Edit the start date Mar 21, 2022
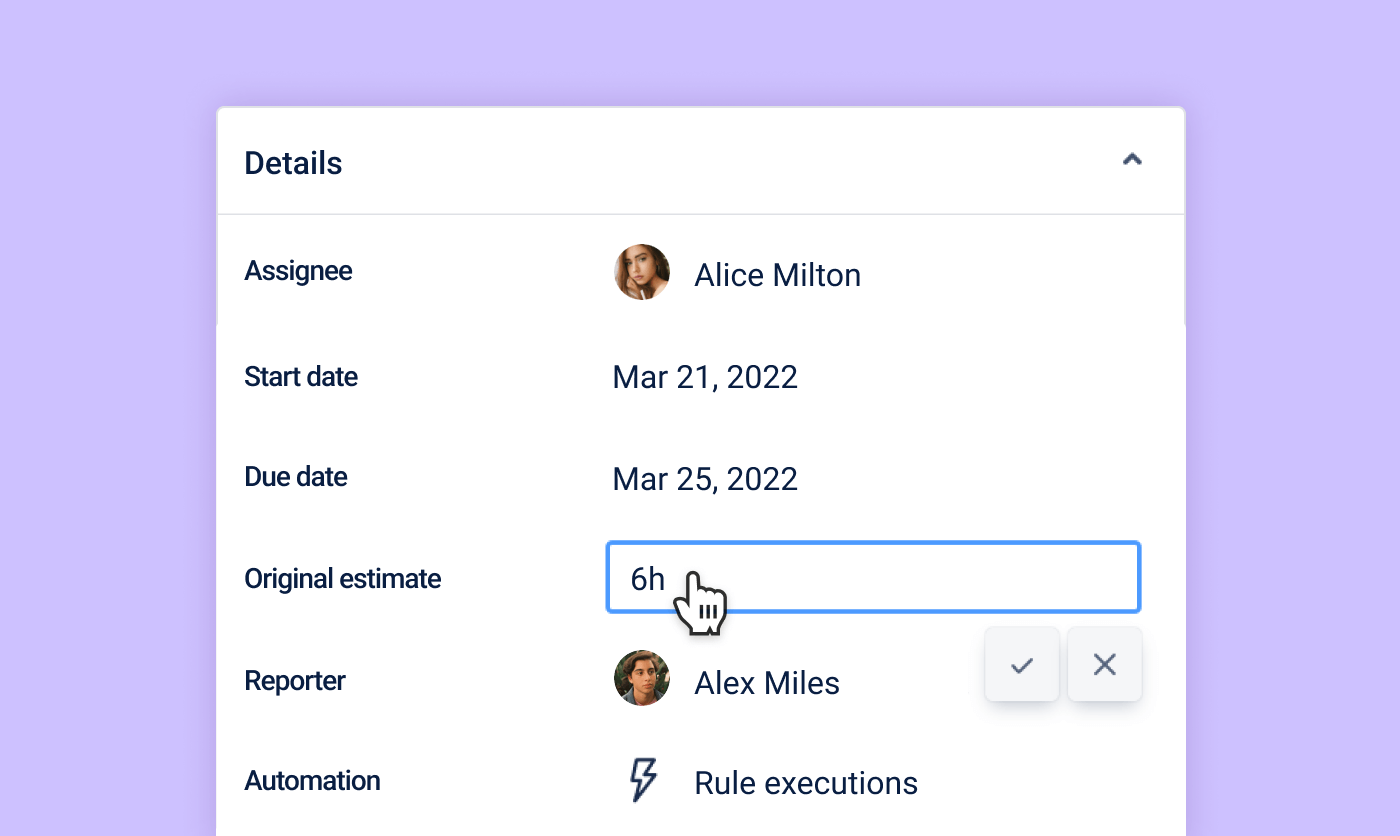1400x836 pixels. point(705,377)
